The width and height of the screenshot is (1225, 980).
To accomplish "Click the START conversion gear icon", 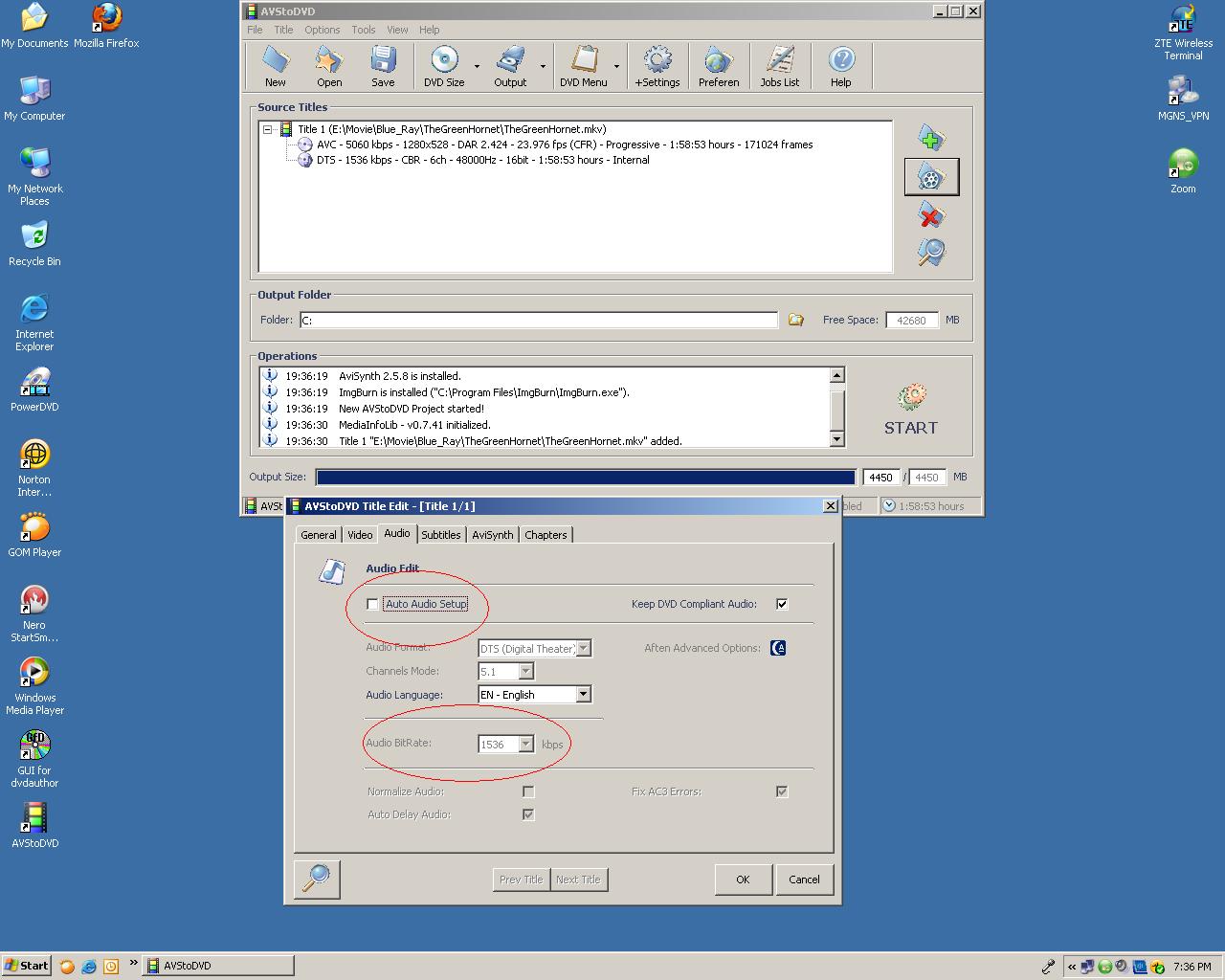I will (x=911, y=410).
